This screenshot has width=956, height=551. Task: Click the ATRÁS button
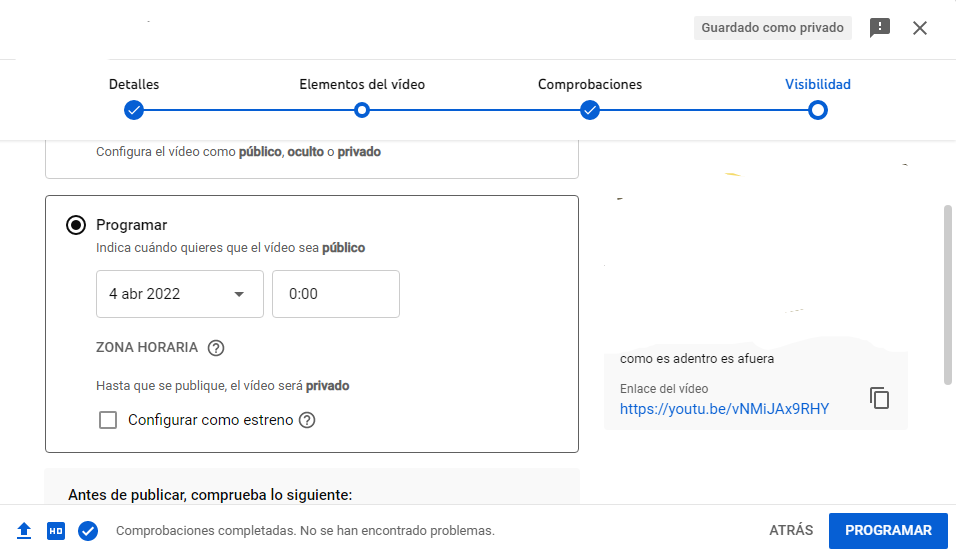coord(791,531)
